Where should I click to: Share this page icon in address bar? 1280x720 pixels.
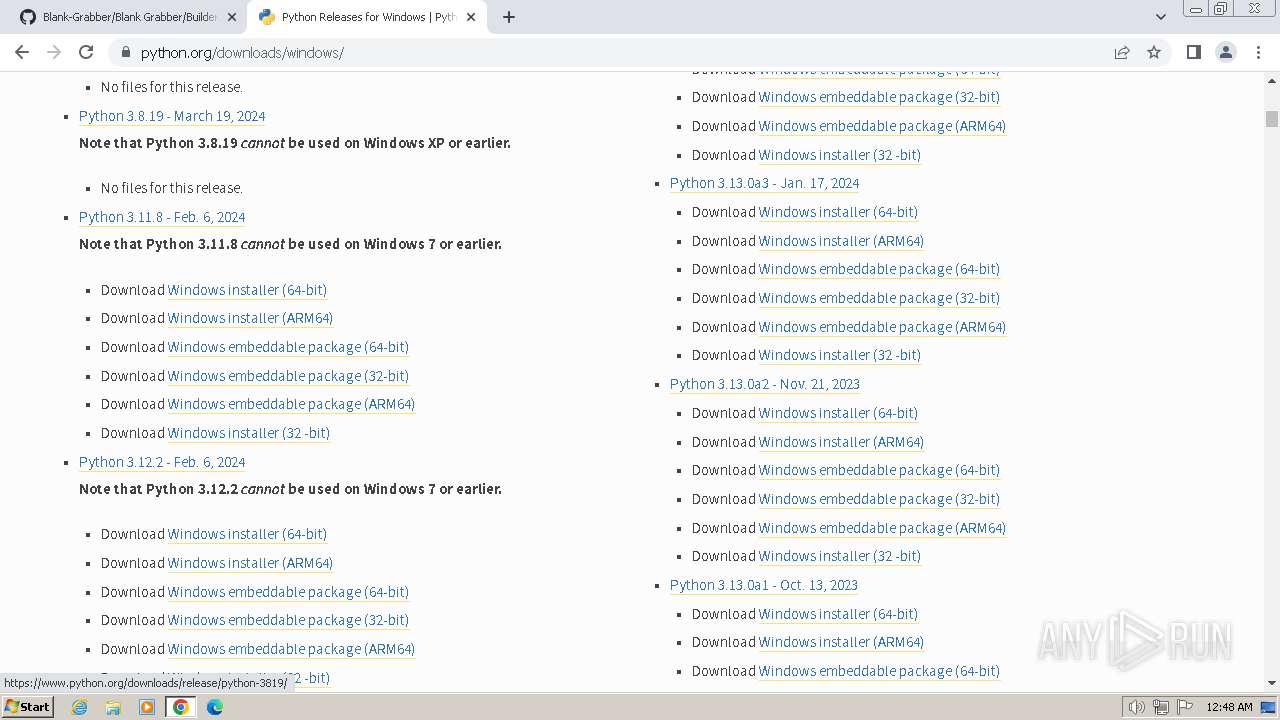(x=1122, y=52)
